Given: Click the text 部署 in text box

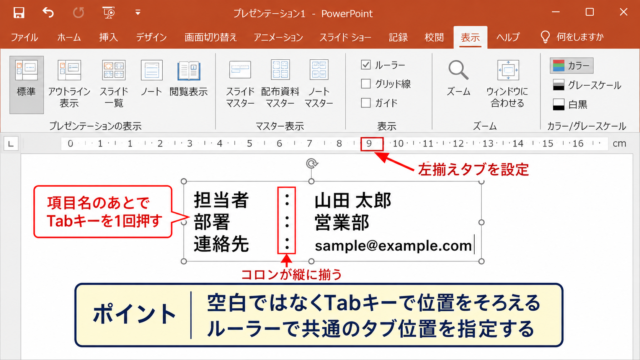Looking at the screenshot, I should coord(212,222).
